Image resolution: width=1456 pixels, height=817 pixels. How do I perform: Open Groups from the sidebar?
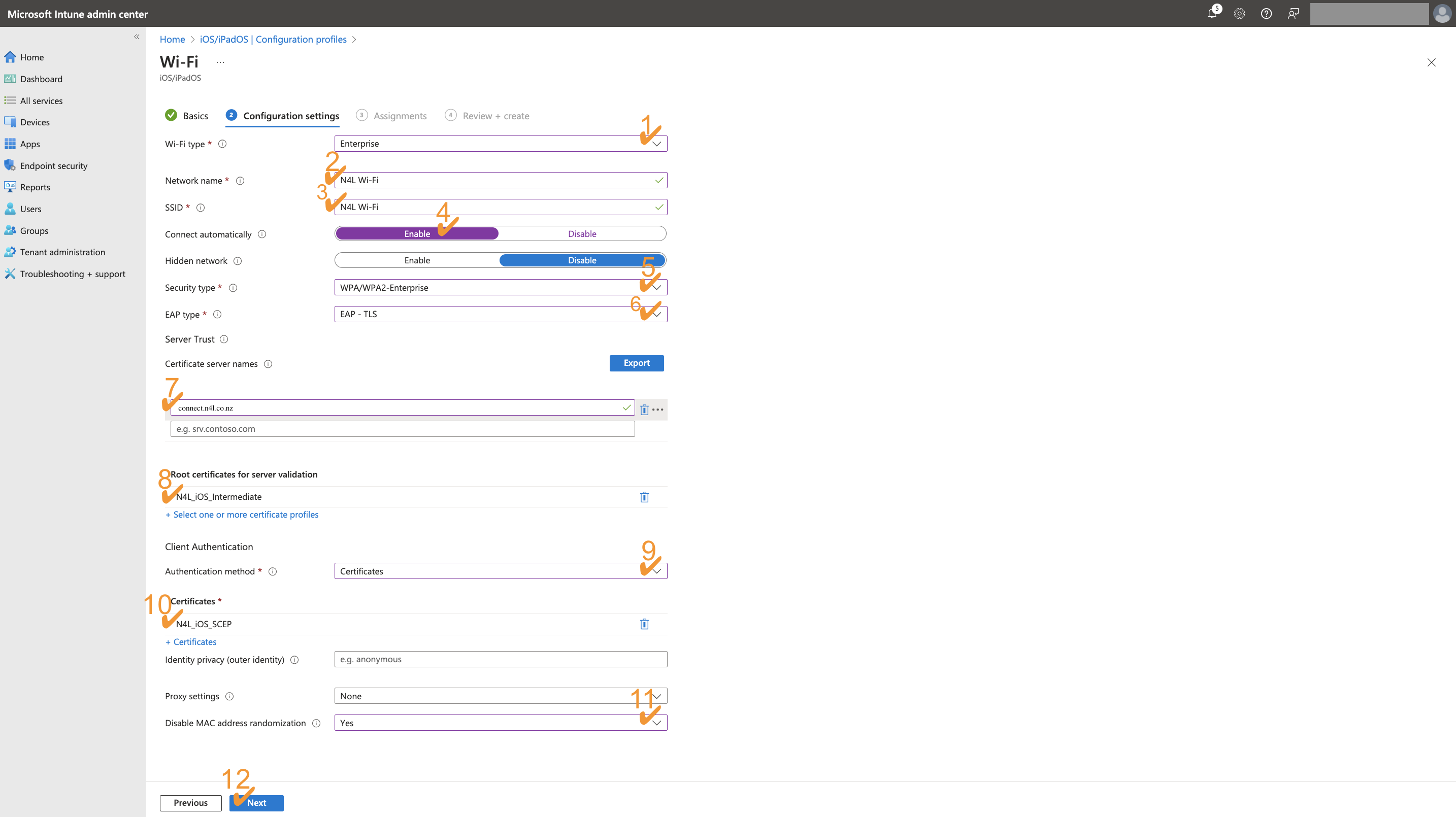coord(34,230)
